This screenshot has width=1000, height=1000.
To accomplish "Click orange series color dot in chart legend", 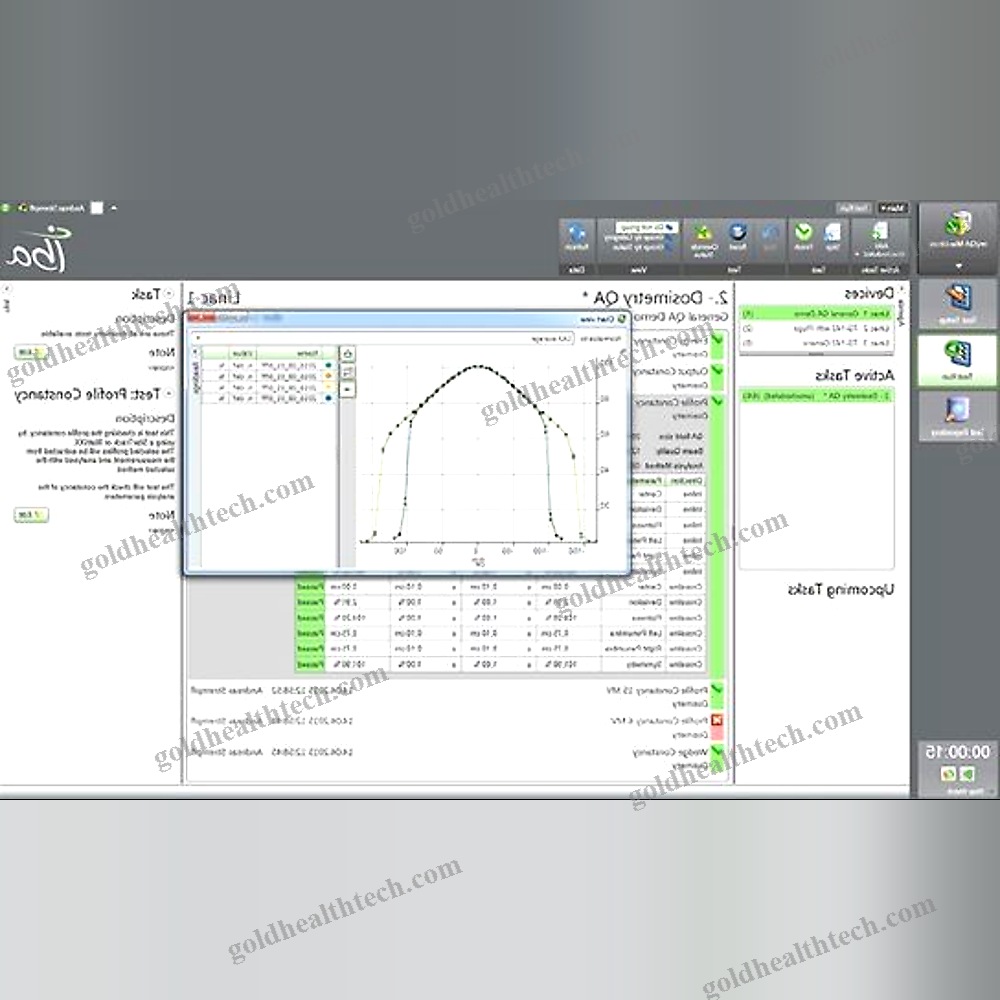I will click(328, 376).
